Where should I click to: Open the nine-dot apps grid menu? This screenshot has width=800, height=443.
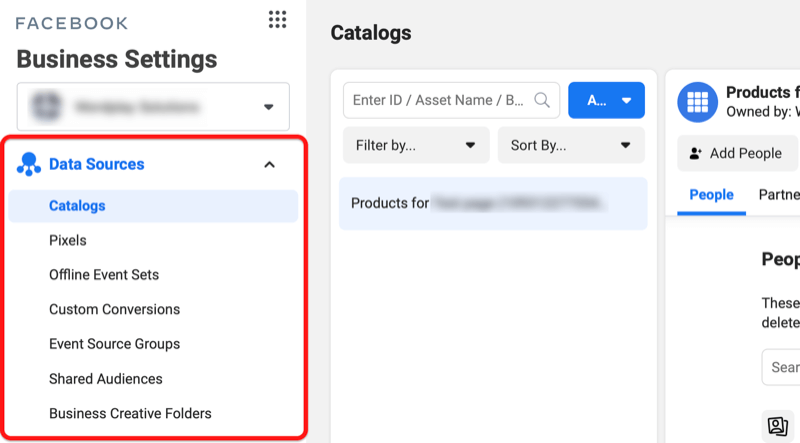pos(278,19)
